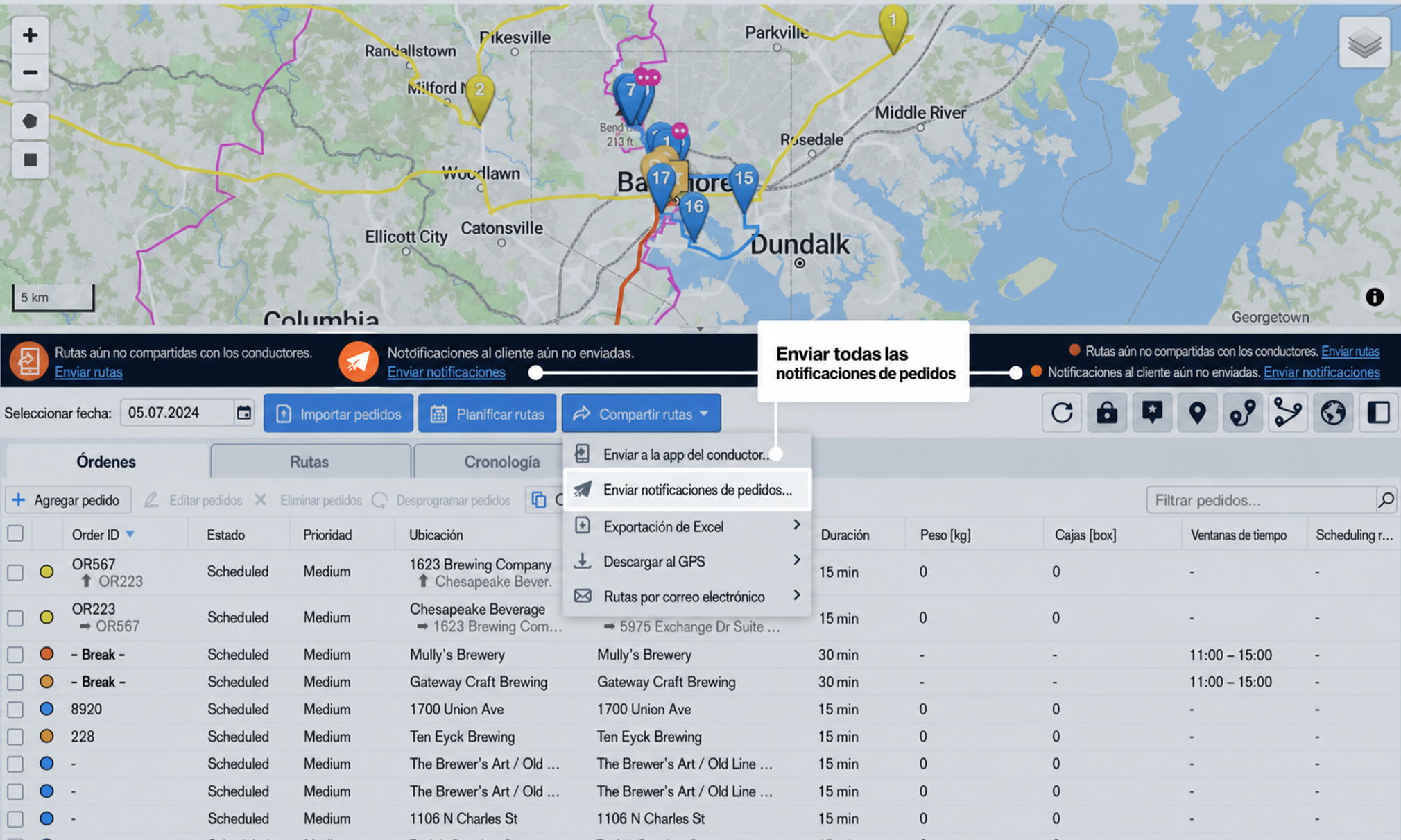Expand the Descargar al GPS submenu

pyautogui.click(x=687, y=561)
